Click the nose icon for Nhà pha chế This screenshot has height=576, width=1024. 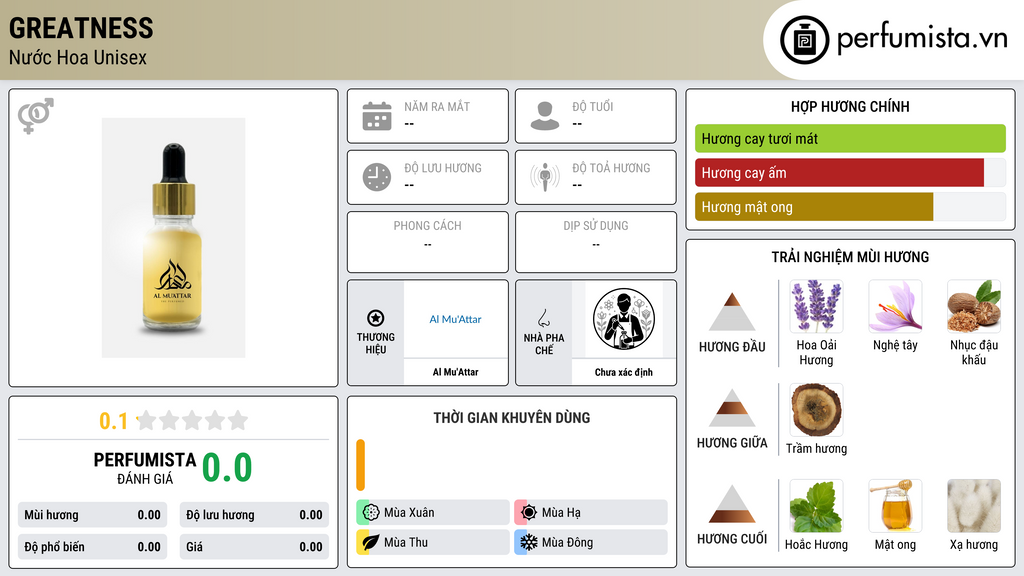pyautogui.click(x=544, y=318)
